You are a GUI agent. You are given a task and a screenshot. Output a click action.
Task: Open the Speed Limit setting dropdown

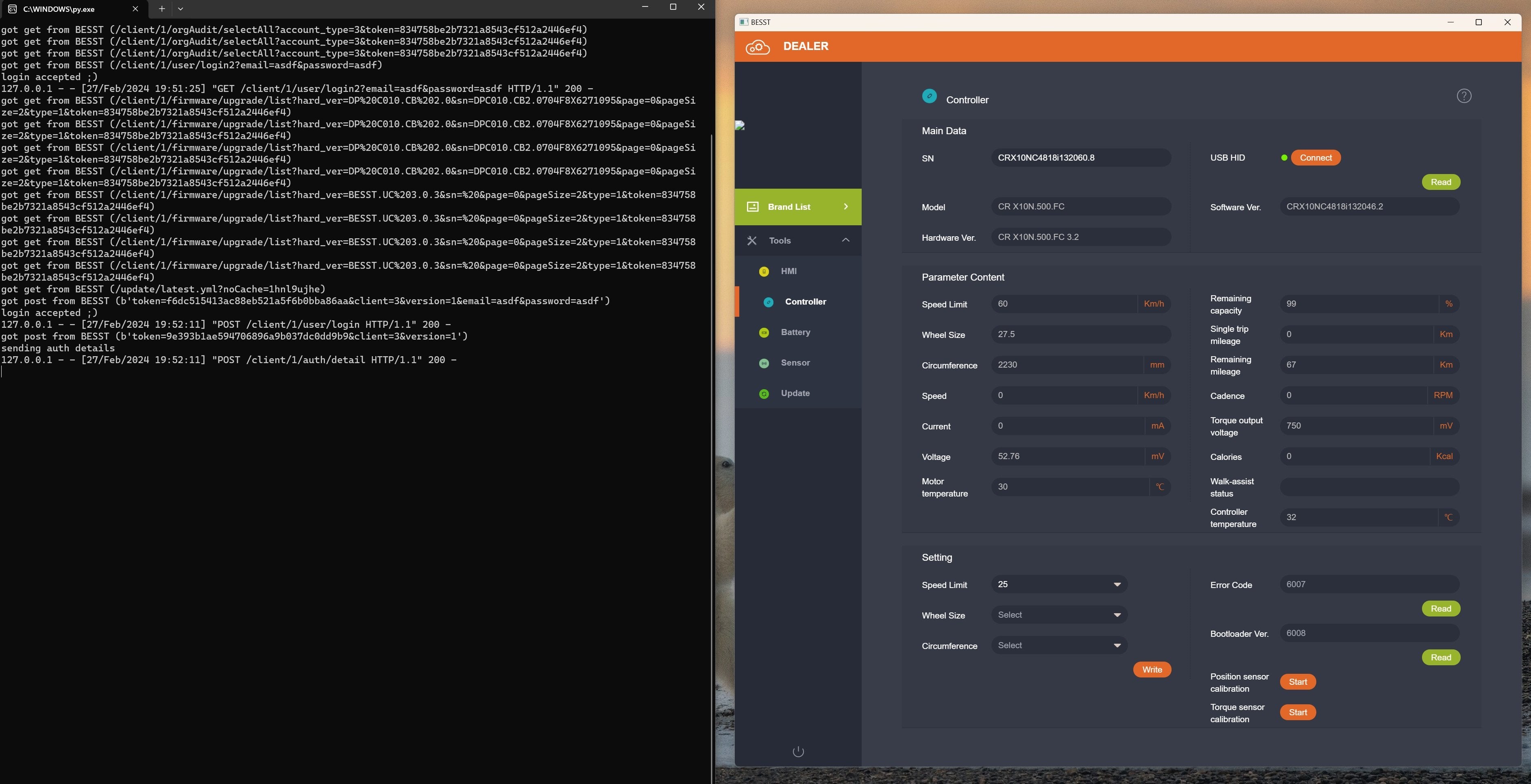point(1059,584)
